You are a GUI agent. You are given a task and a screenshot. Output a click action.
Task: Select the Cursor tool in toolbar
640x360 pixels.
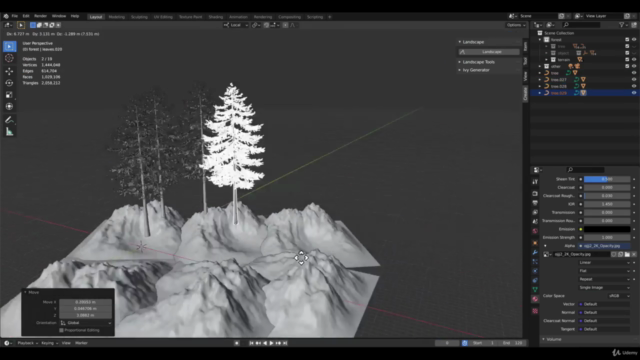click(x=9, y=58)
